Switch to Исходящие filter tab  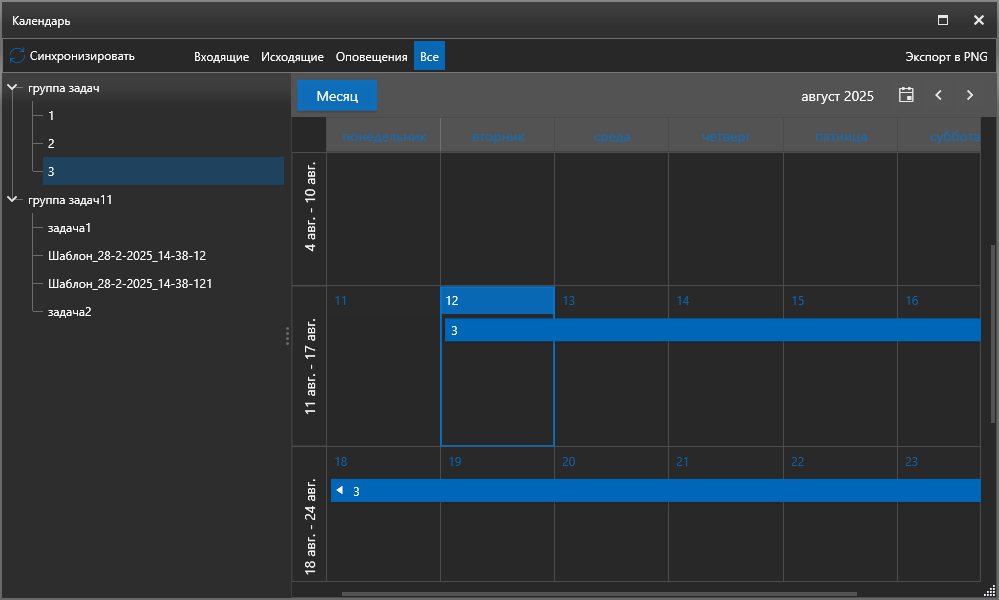[x=292, y=57]
